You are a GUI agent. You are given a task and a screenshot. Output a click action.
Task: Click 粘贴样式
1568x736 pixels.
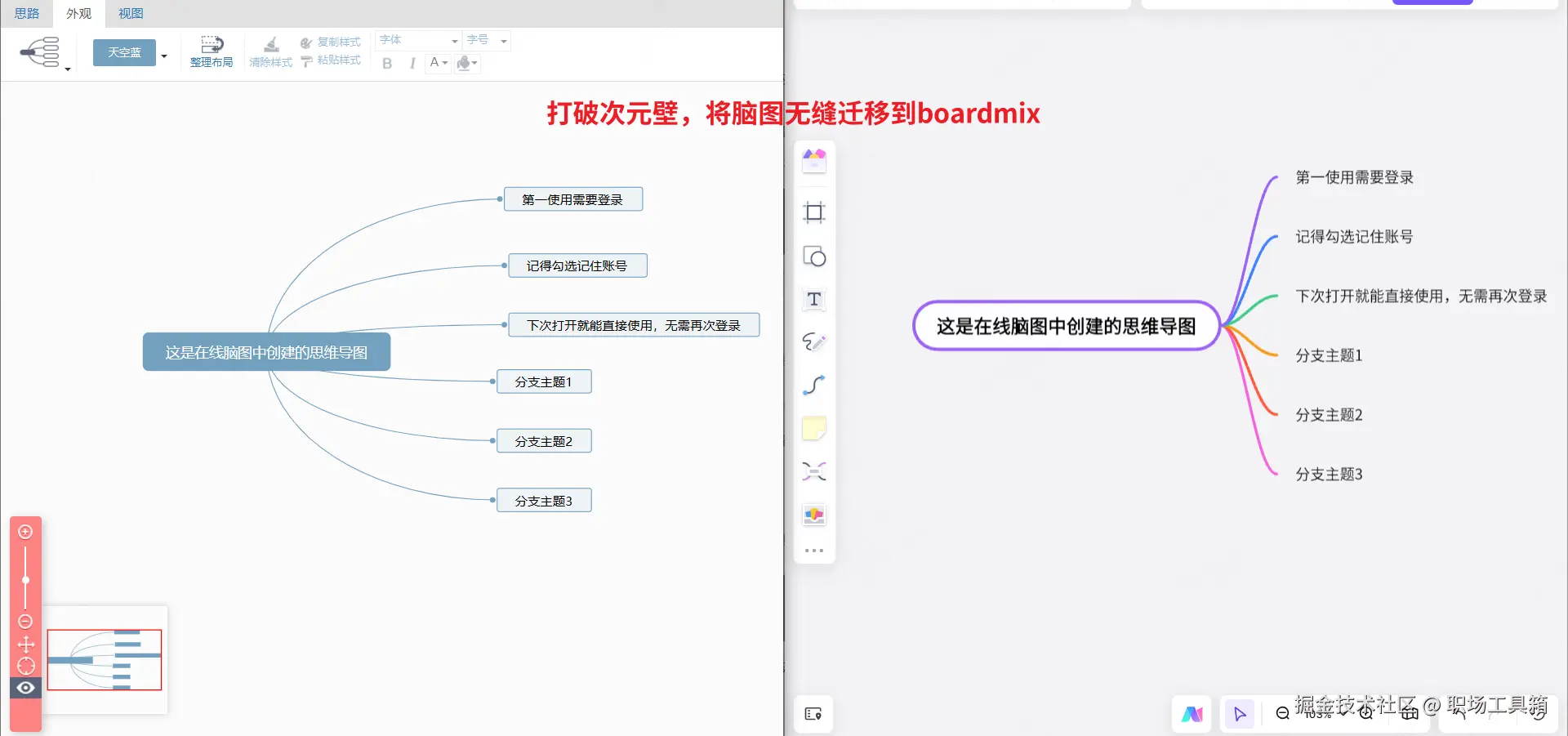click(331, 60)
